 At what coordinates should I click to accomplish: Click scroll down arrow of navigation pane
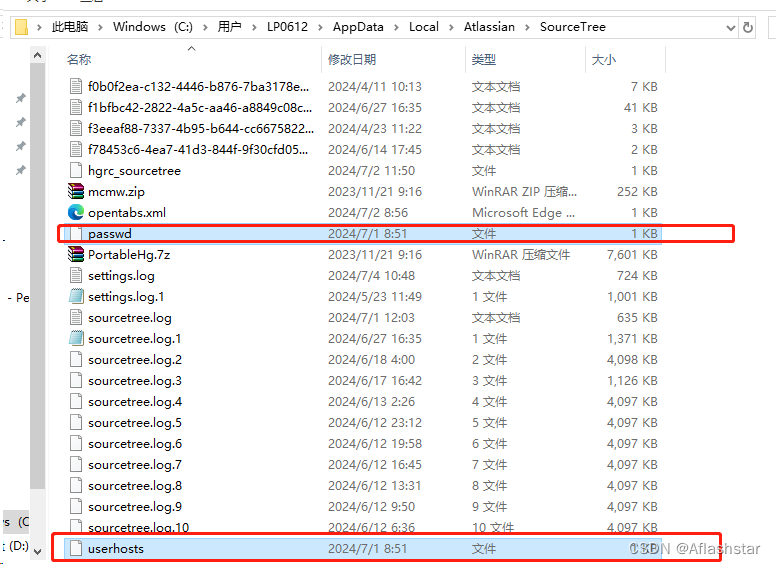click(x=37, y=551)
